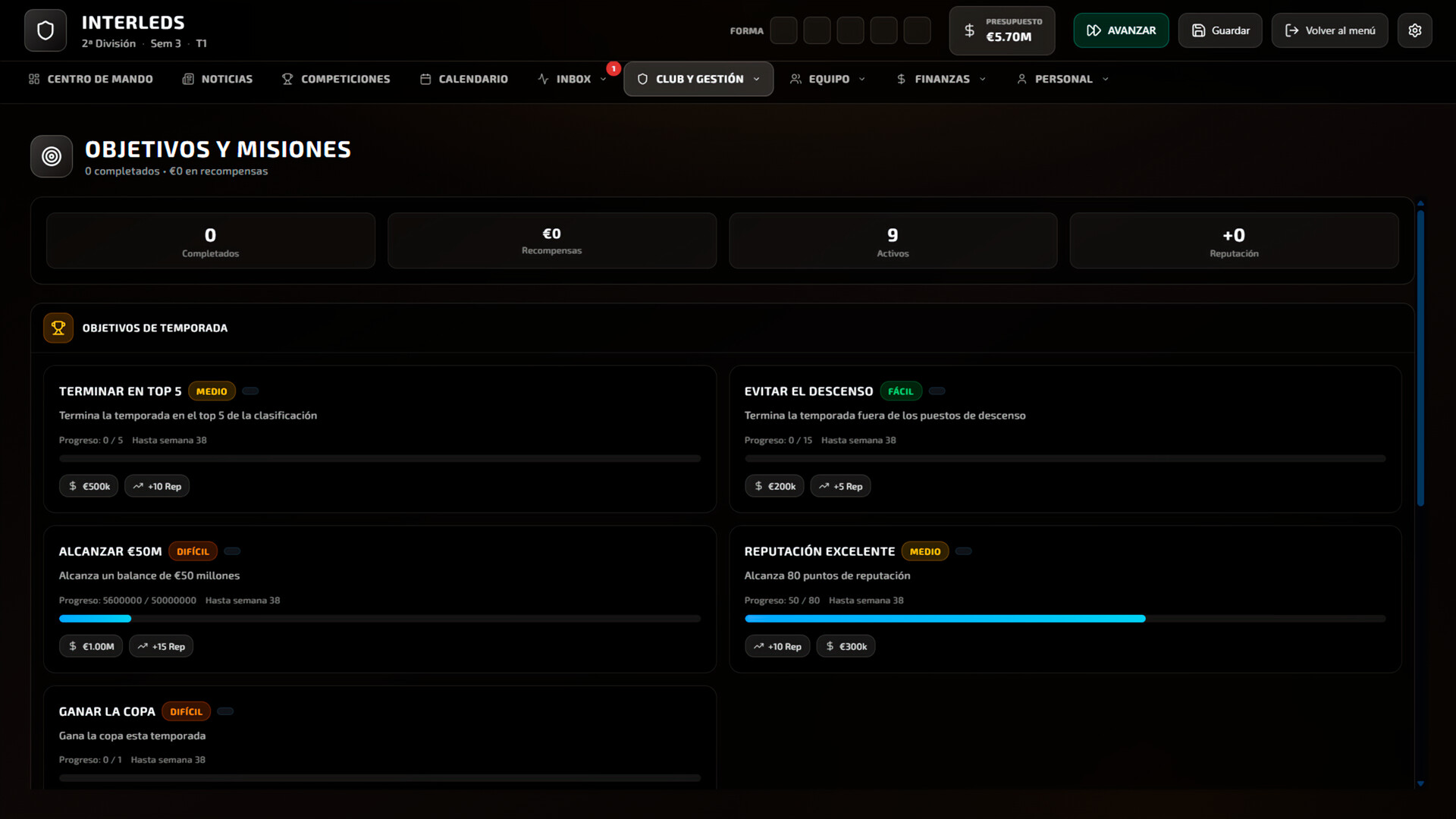Toggle the switch on Terminar en Top 5

point(250,391)
